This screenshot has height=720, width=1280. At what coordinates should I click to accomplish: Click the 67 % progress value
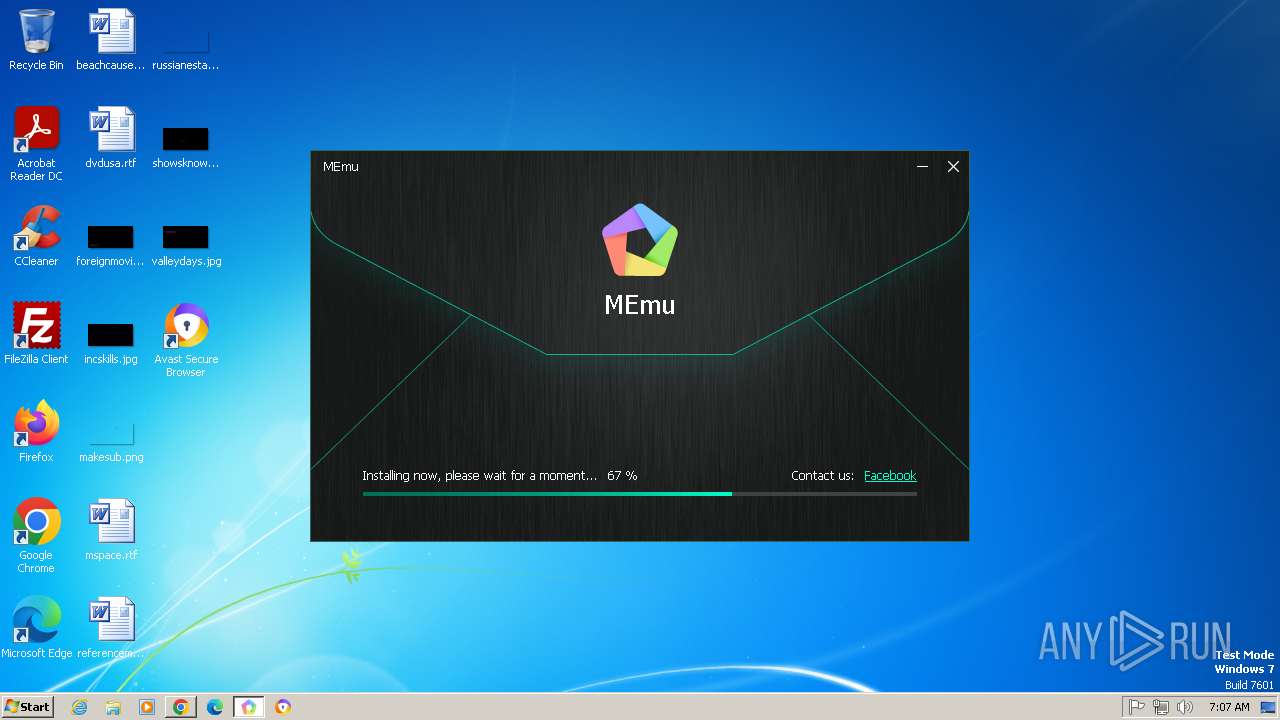pos(622,476)
